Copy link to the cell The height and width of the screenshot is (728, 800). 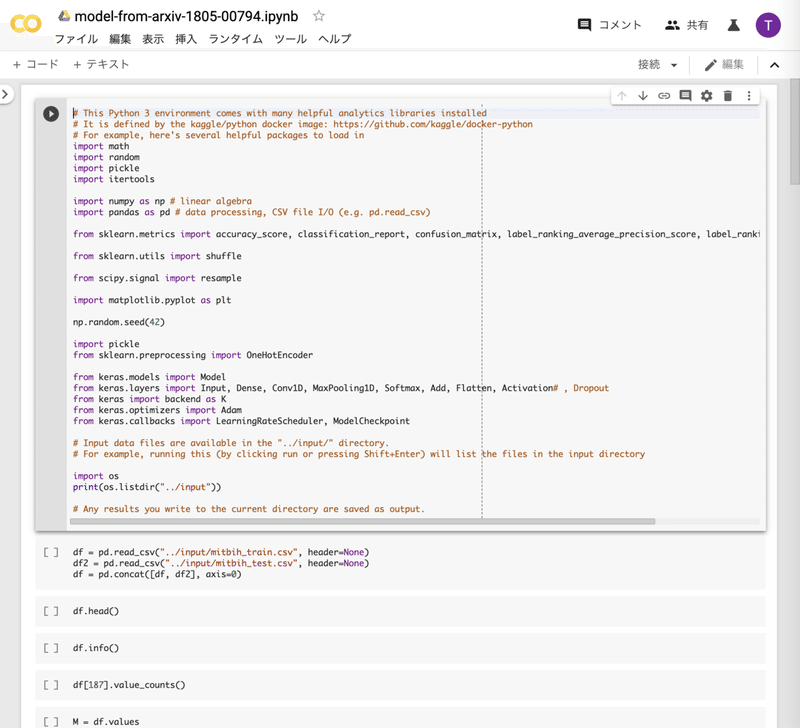coord(664,95)
